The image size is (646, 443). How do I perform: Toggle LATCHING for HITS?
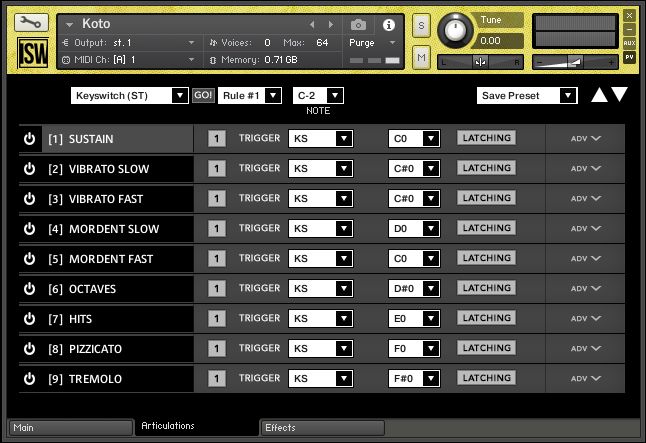click(x=486, y=318)
